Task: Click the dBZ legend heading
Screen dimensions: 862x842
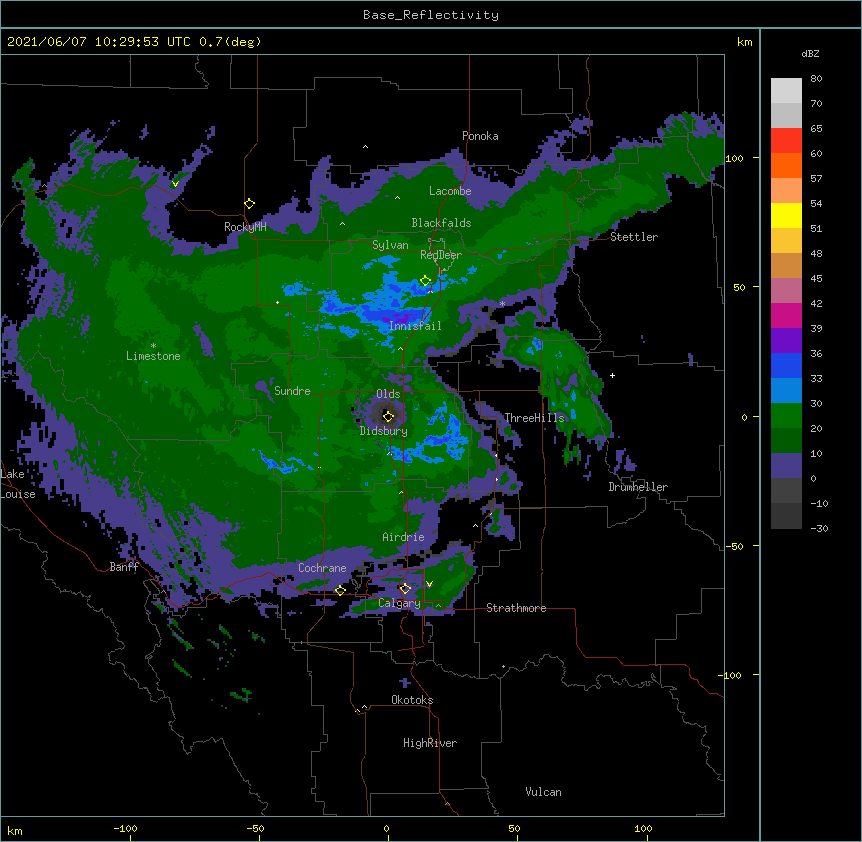Action: 810,53
